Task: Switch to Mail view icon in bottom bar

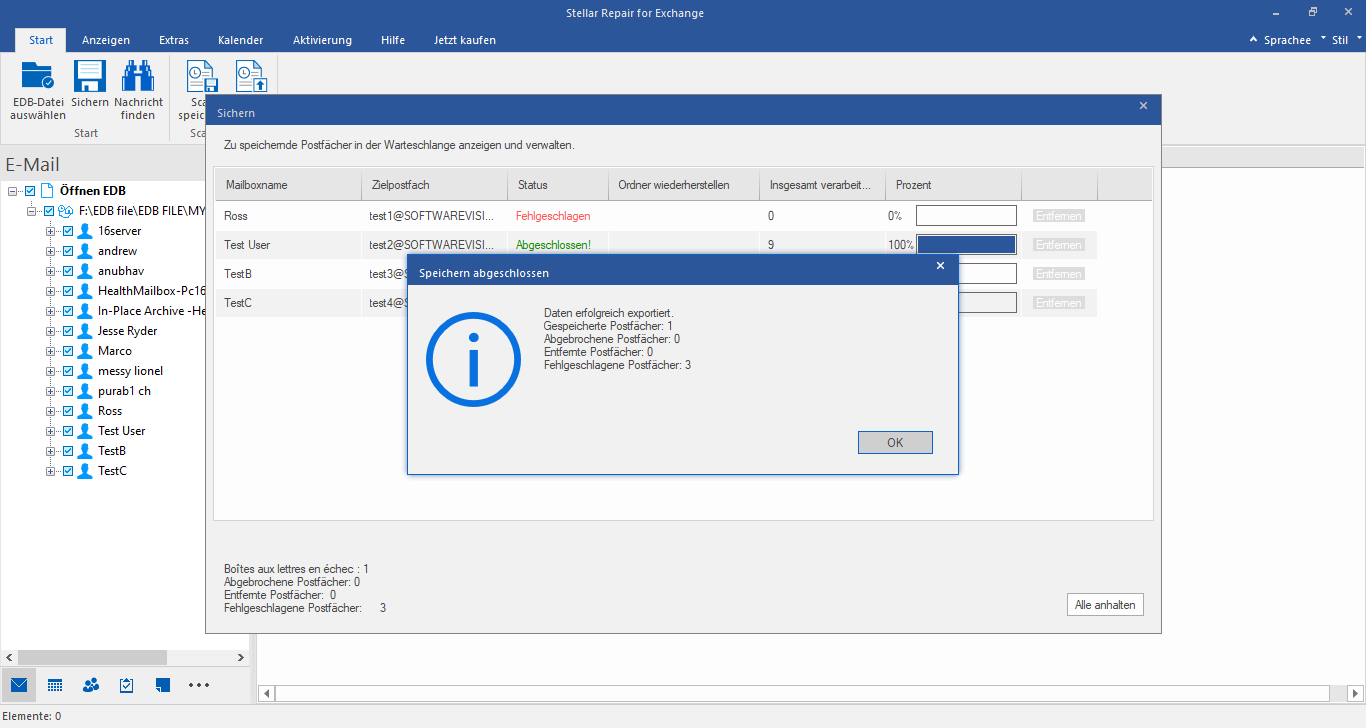Action: [19, 685]
